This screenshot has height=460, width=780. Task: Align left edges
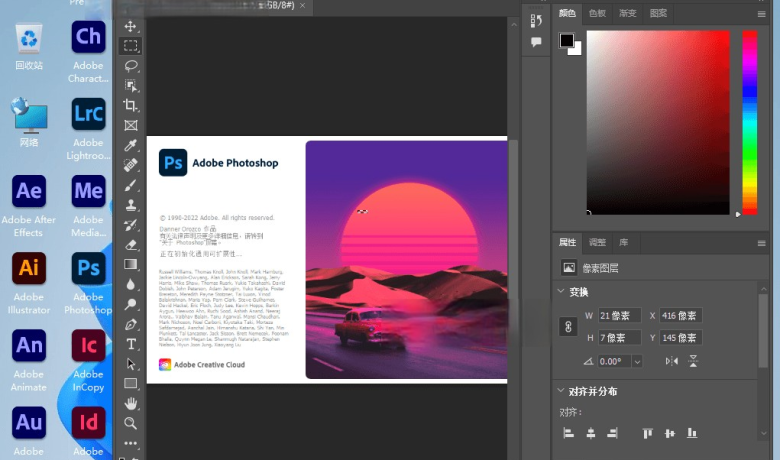pyautogui.click(x=568, y=433)
